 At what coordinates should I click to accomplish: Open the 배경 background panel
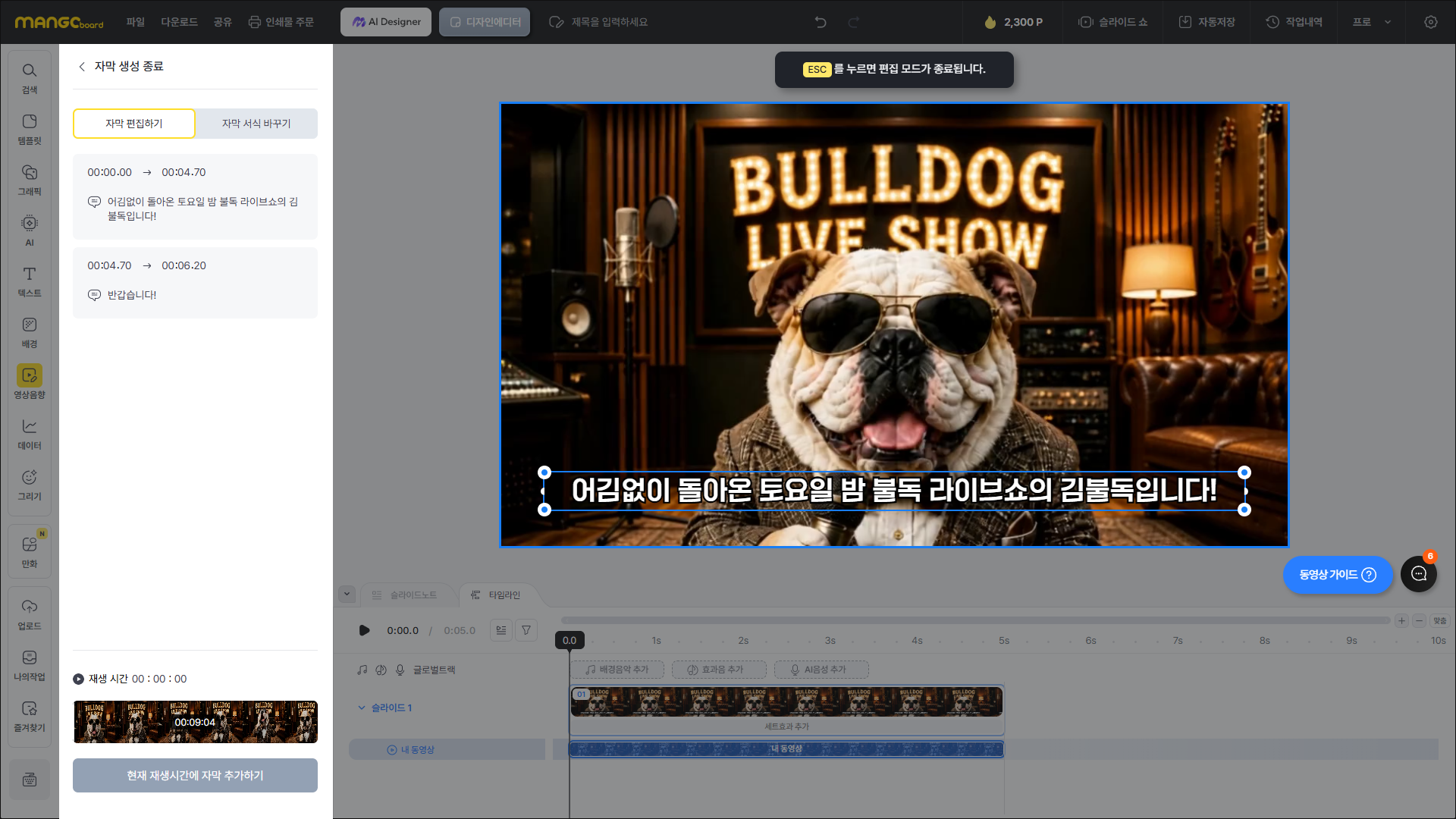click(x=30, y=333)
